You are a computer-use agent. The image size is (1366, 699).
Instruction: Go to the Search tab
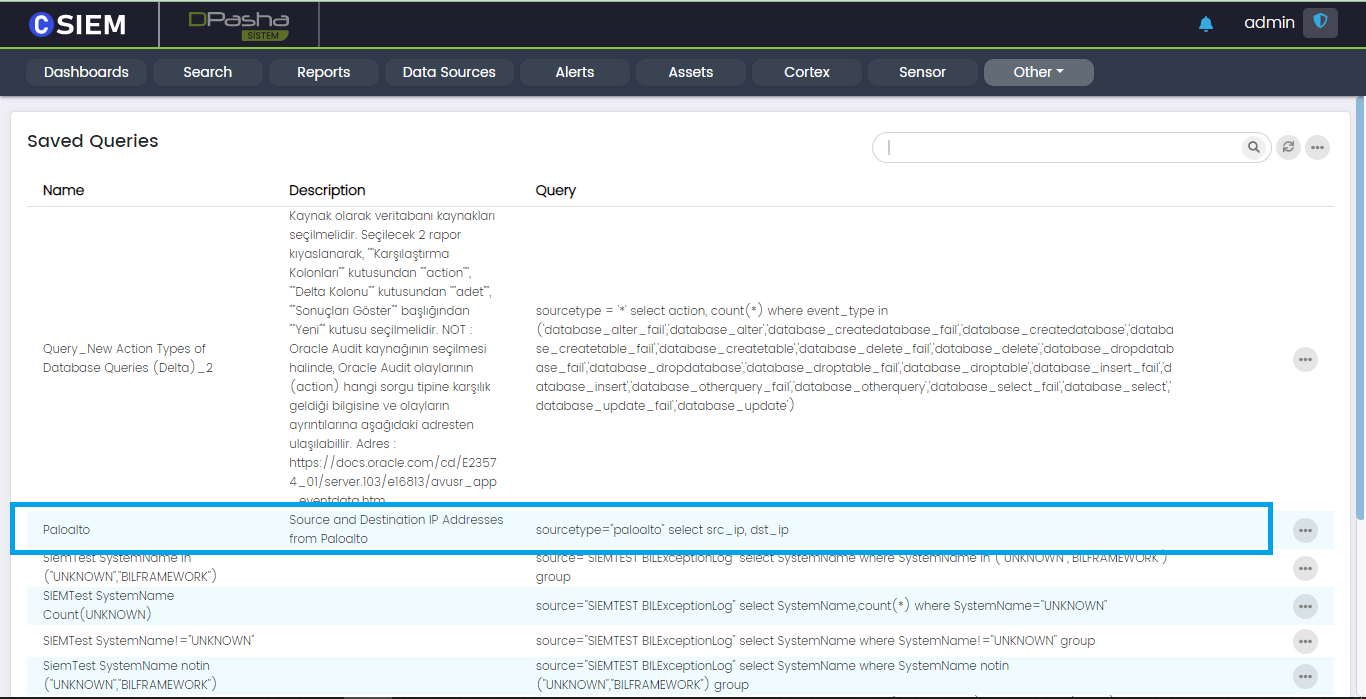207,72
